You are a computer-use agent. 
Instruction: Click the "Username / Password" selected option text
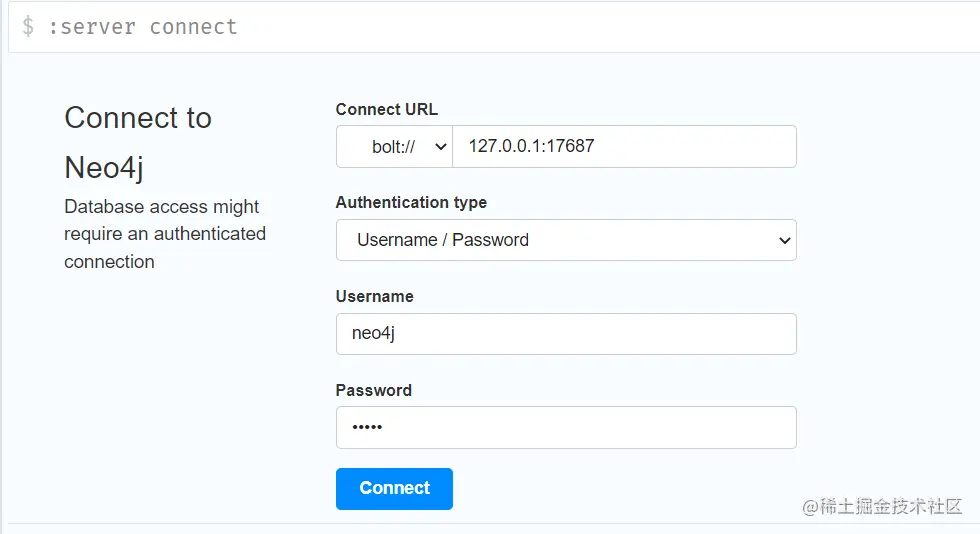point(443,240)
